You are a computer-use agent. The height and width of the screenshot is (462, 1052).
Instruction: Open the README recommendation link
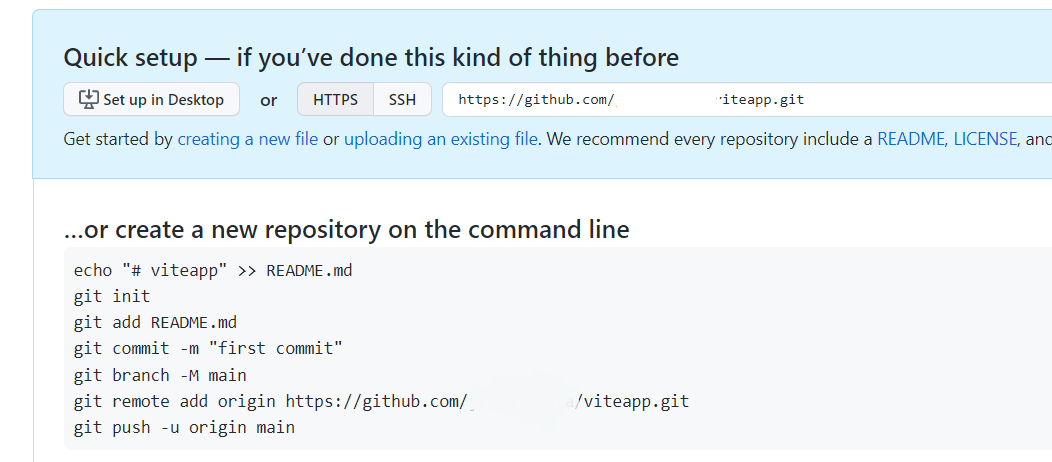pyautogui.click(x=911, y=139)
